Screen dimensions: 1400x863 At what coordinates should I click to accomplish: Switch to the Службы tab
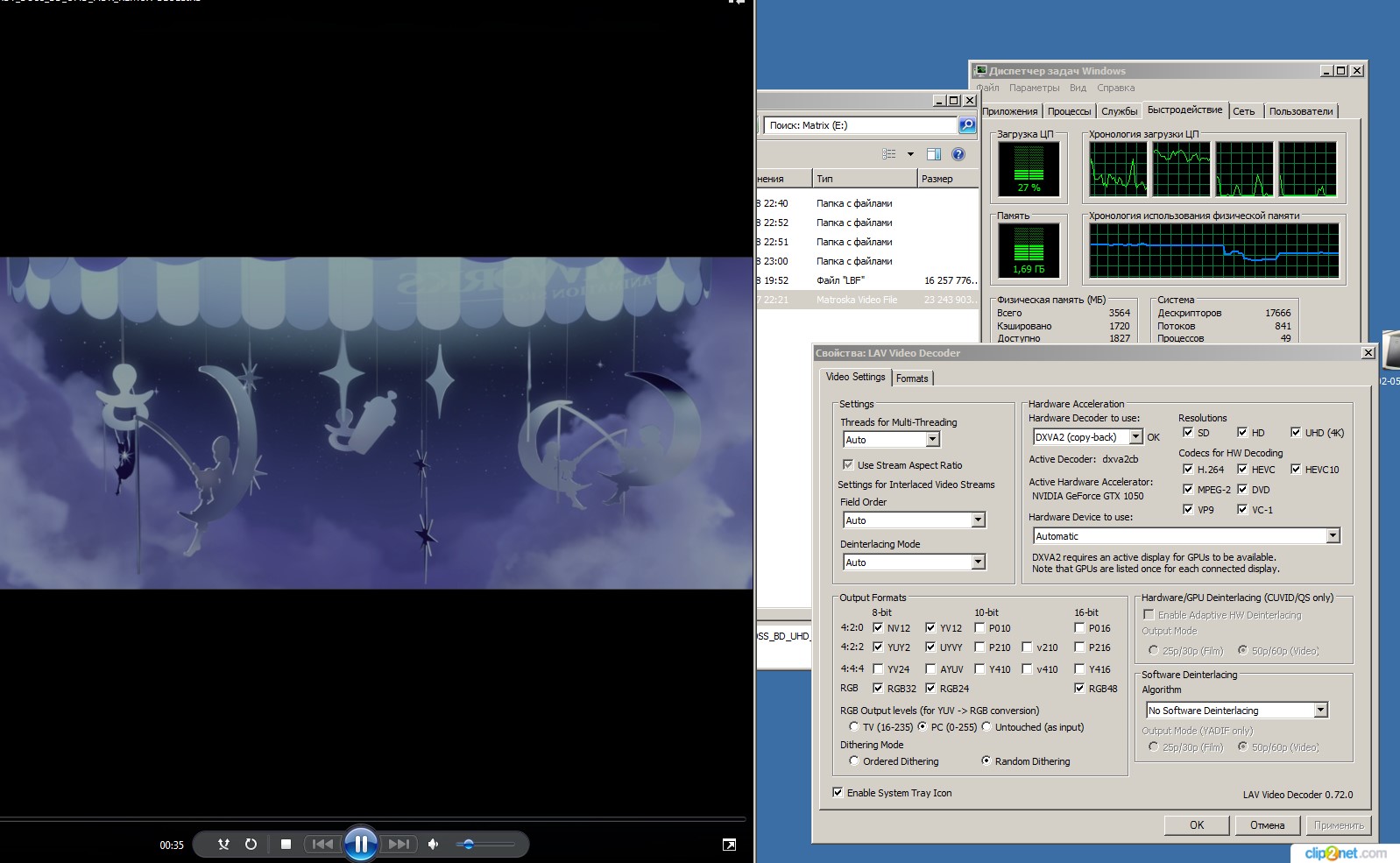pyautogui.click(x=1120, y=111)
